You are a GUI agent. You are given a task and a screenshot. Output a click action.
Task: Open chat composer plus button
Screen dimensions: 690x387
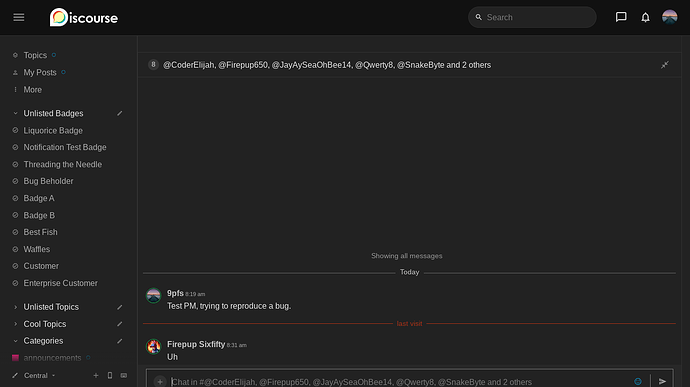[x=160, y=381]
